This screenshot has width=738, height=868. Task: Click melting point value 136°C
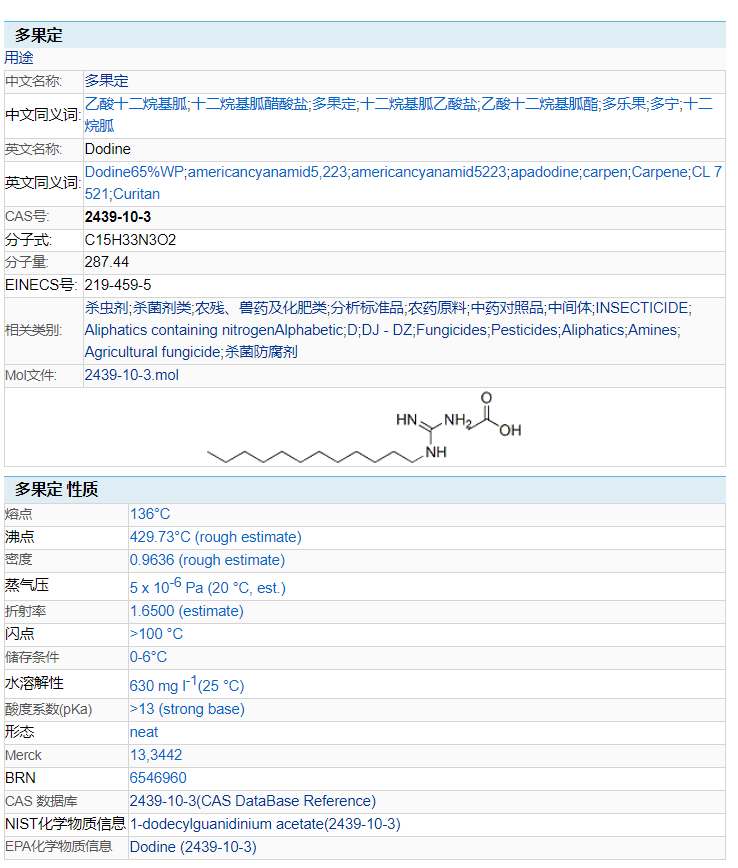pyautogui.click(x=149, y=514)
